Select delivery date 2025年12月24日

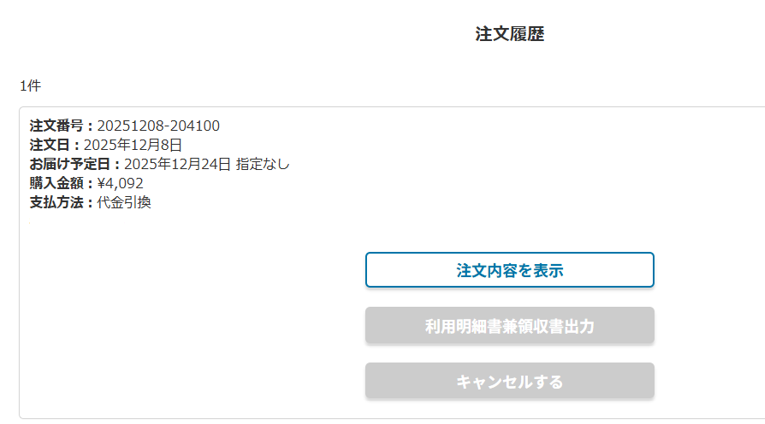pyautogui.click(x=177, y=164)
